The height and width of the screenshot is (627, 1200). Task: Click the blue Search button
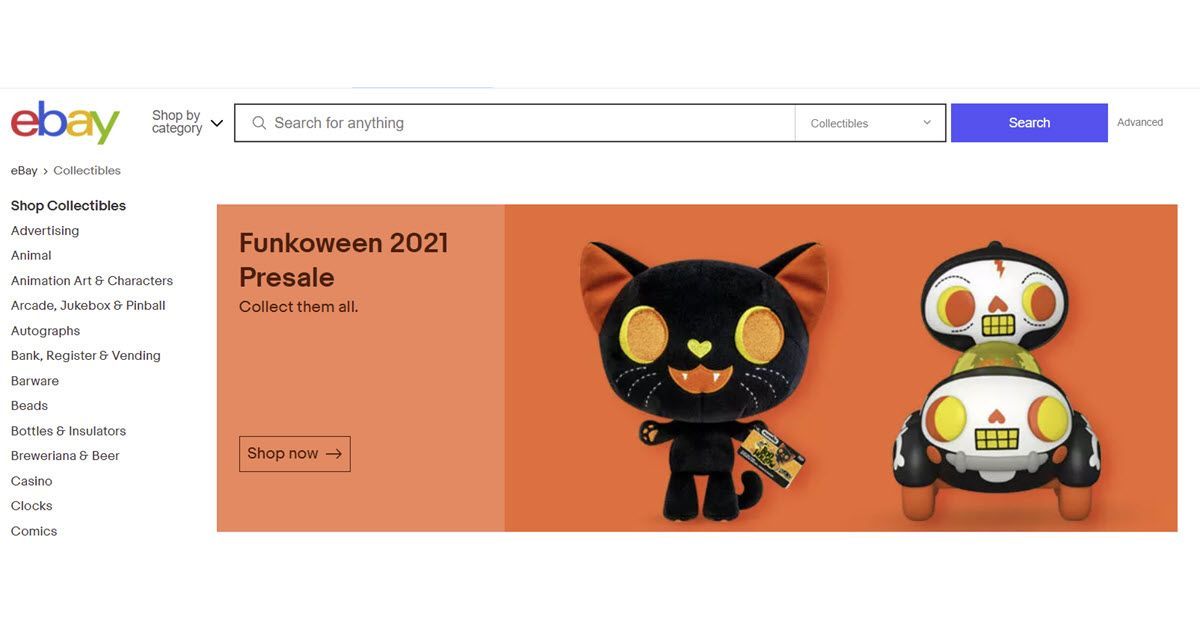[x=1029, y=123]
